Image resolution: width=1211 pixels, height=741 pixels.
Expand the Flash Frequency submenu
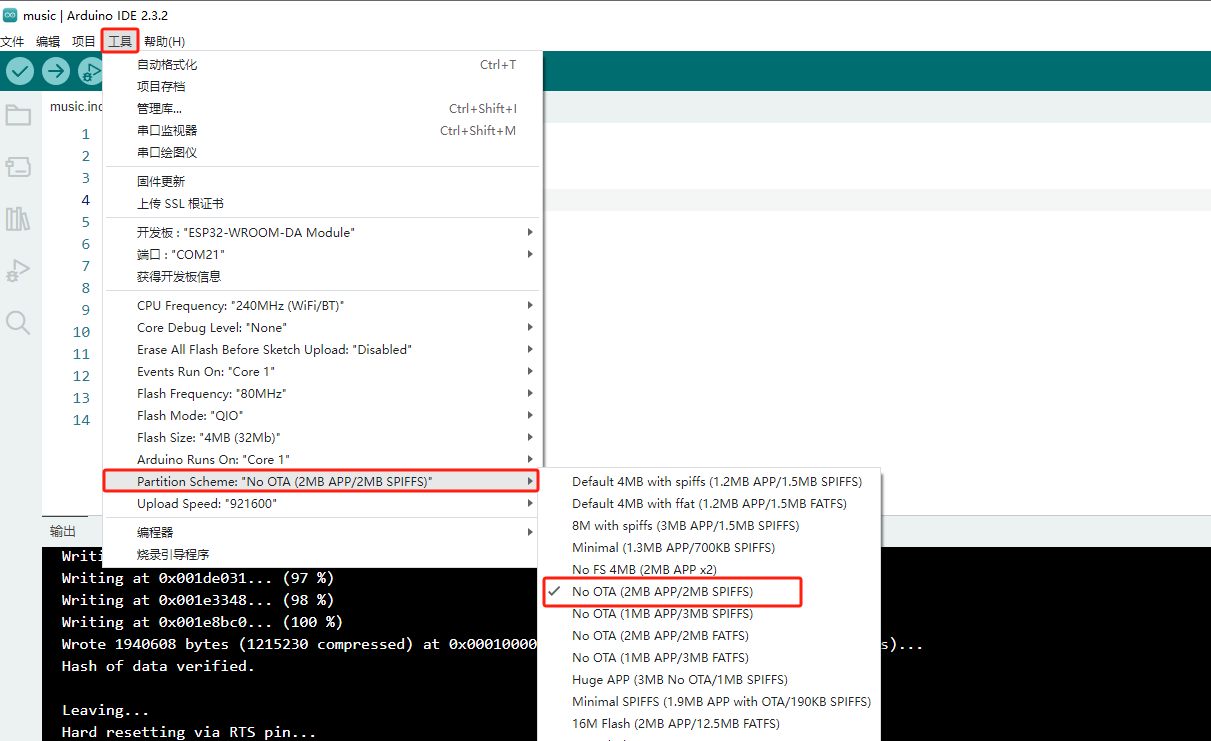pos(322,393)
